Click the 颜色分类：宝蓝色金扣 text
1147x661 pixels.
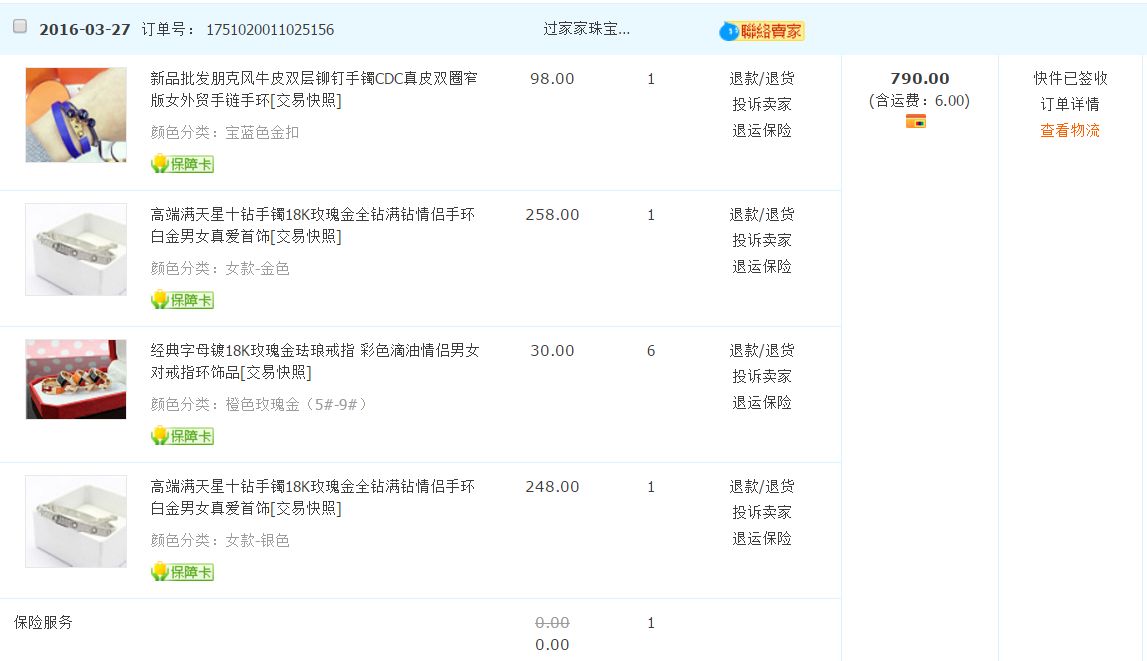[225, 132]
